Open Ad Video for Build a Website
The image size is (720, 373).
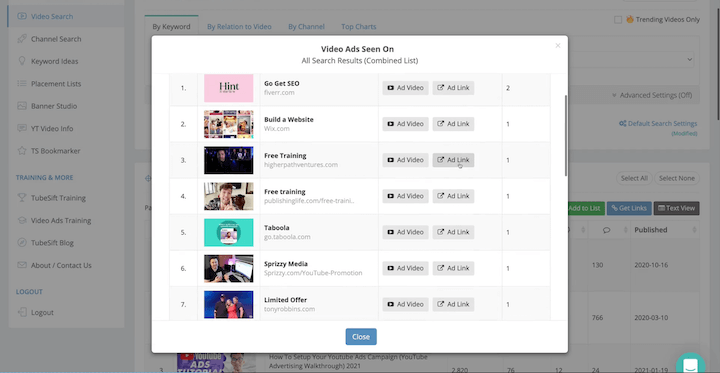(405, 124)
